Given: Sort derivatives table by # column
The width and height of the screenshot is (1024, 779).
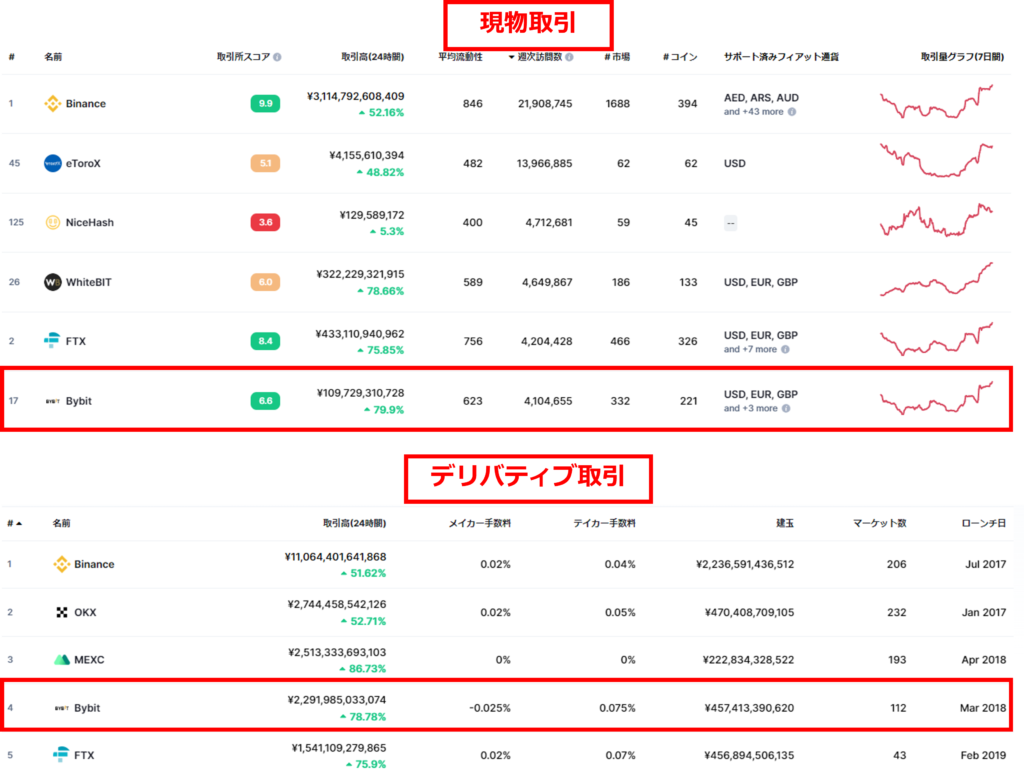Looking at the screenshot, I should tap(14, 523).
